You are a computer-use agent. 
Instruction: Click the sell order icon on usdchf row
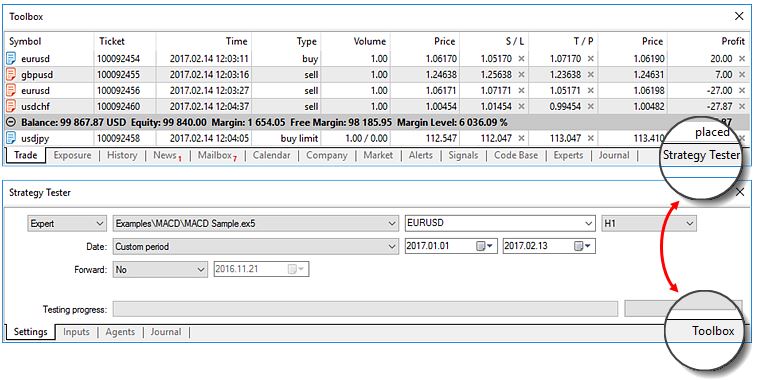[x=11, y=106]
